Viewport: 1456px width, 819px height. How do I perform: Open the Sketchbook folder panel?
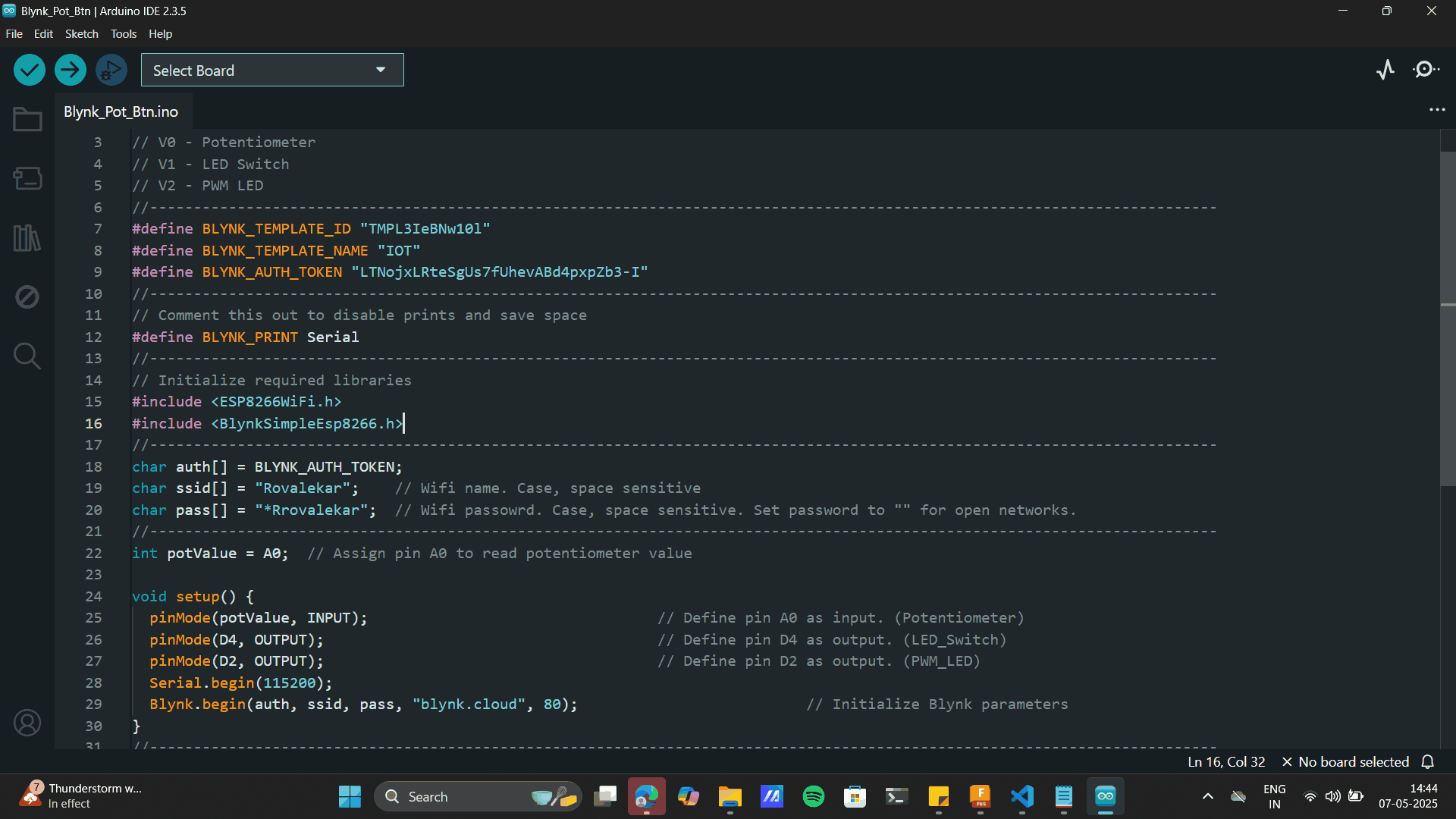27,119
